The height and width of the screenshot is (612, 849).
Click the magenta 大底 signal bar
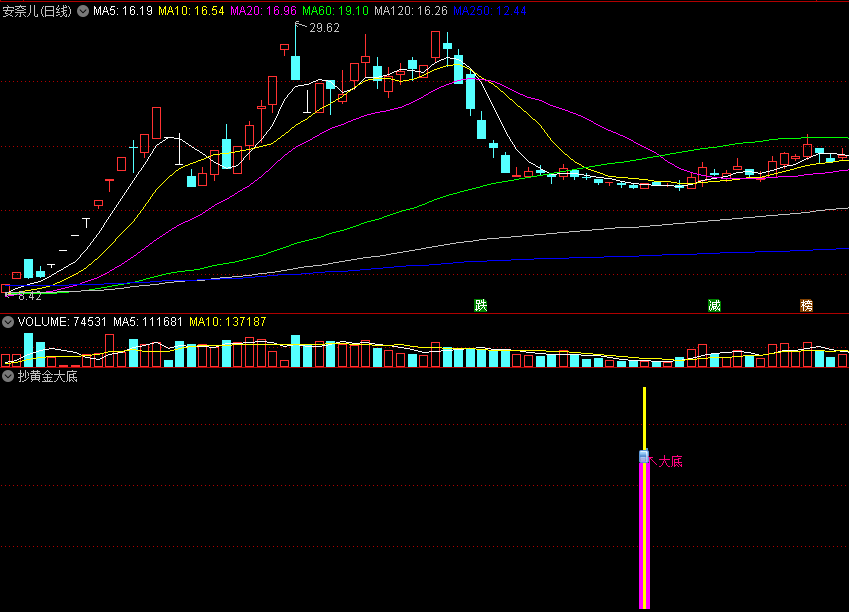644,535
